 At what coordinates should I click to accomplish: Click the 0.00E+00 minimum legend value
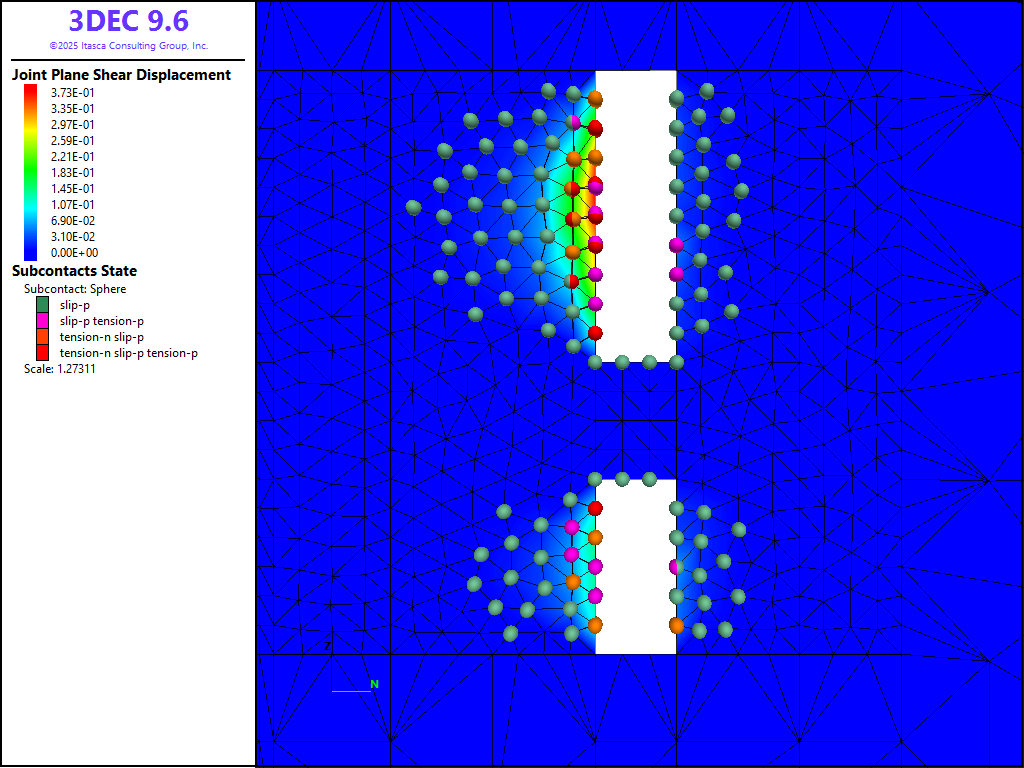pos(73,253)
